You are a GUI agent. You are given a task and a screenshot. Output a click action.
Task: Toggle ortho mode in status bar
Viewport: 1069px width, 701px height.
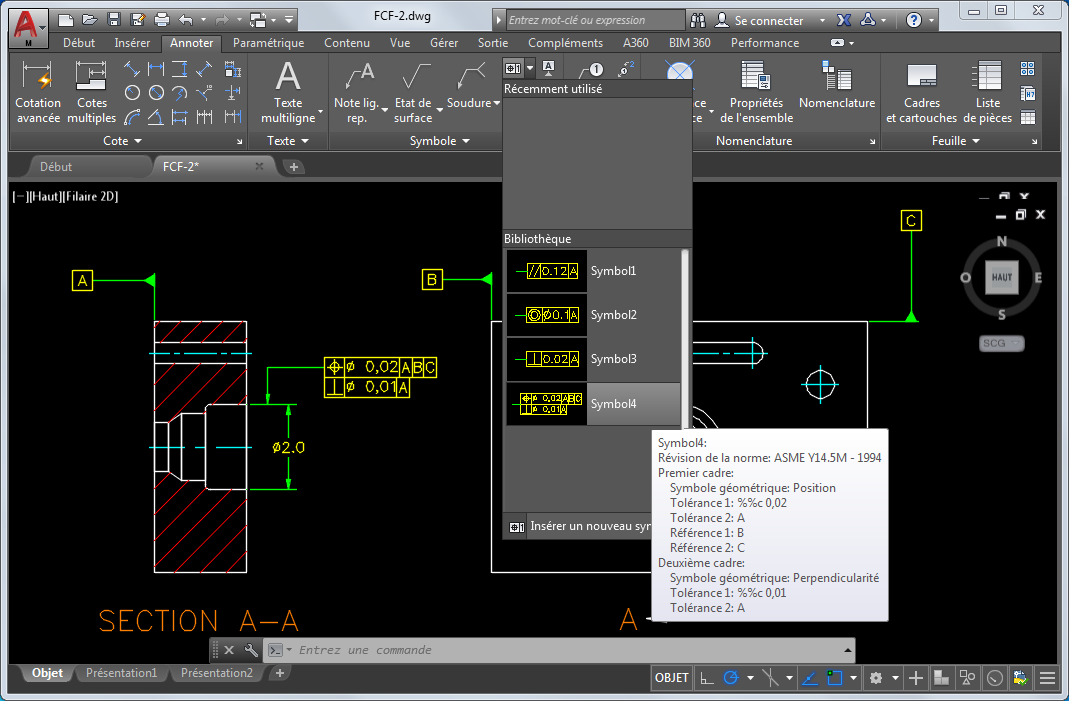point(707,678)
